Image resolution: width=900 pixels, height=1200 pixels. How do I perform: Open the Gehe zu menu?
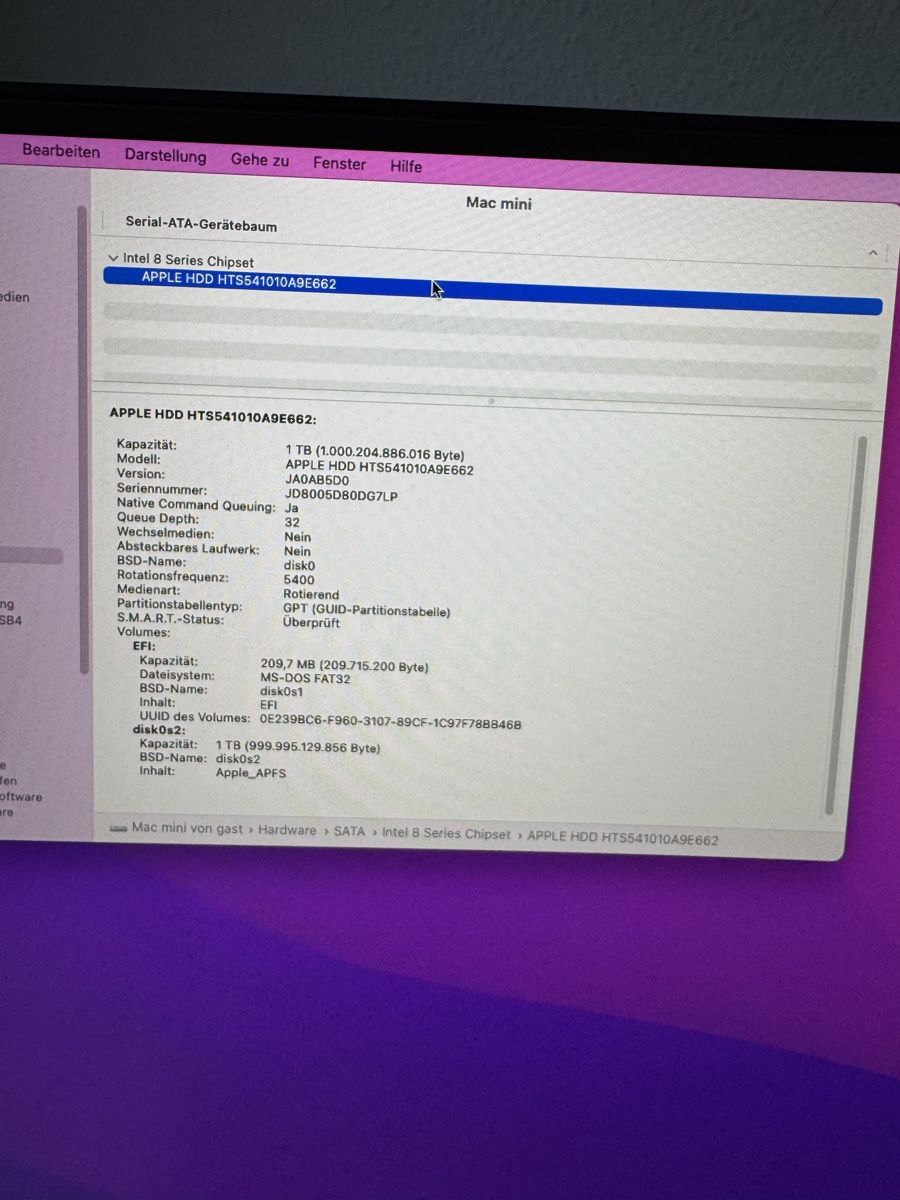coord(260,160)
